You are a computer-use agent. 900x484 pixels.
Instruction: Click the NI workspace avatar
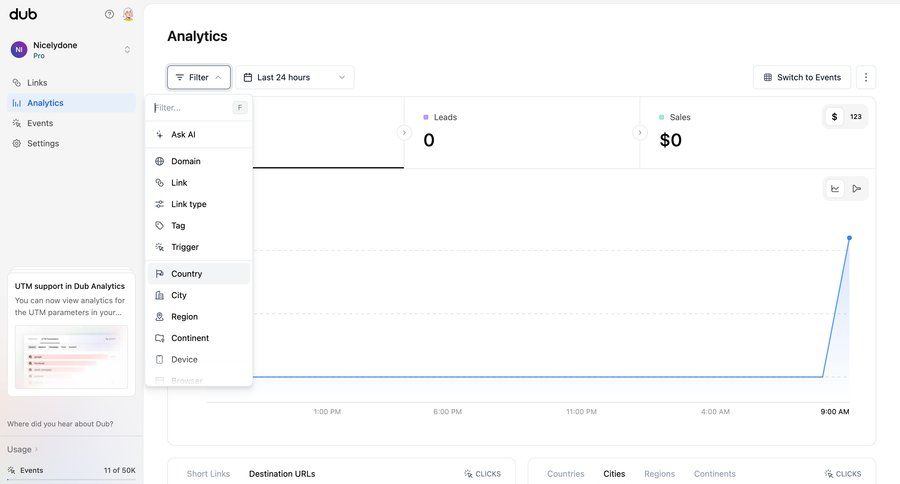[x=19, y=50]
